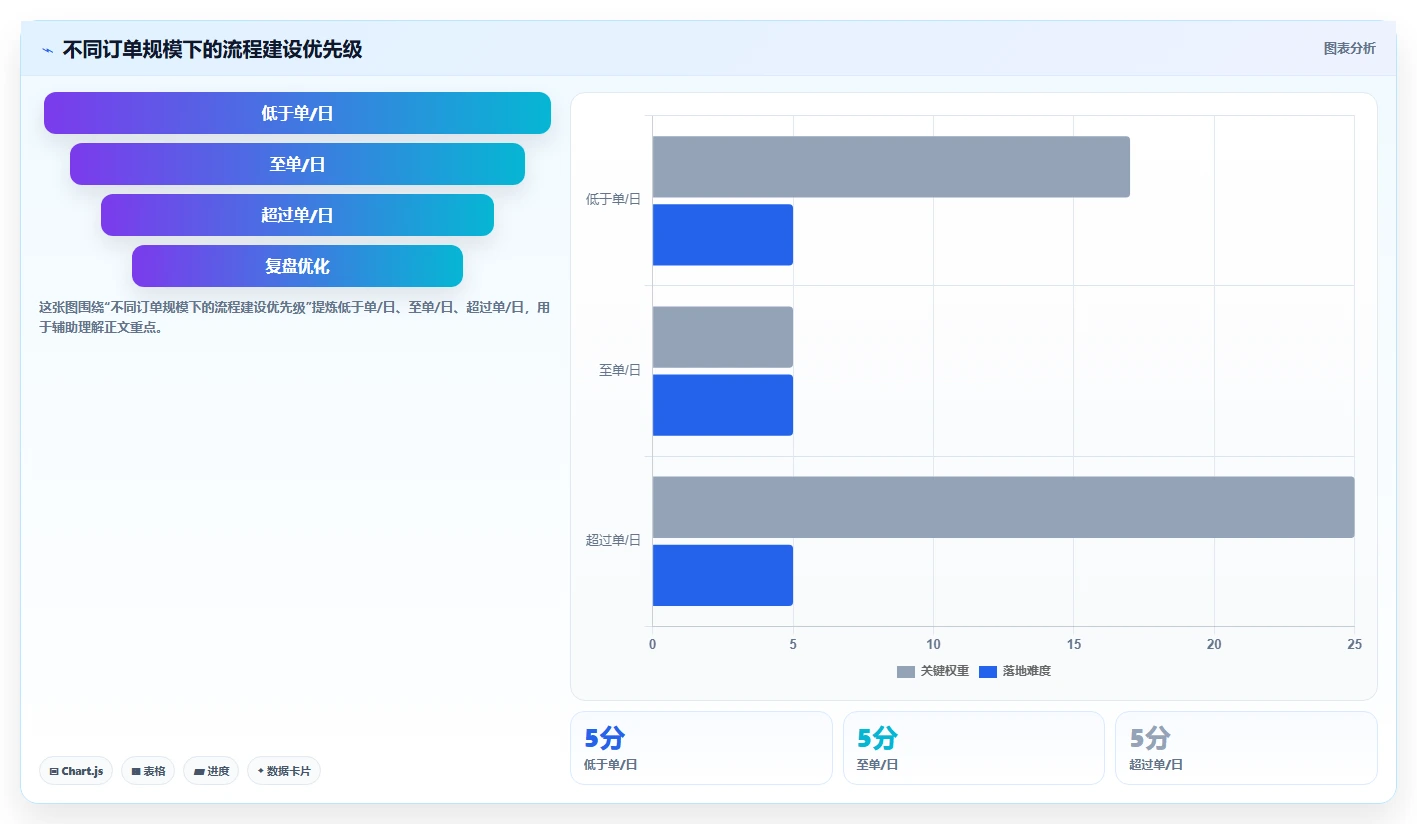This screenshot has width=1417, height=824.
Task: Click the lightning icon beside the title
Action: coord(47,50)
